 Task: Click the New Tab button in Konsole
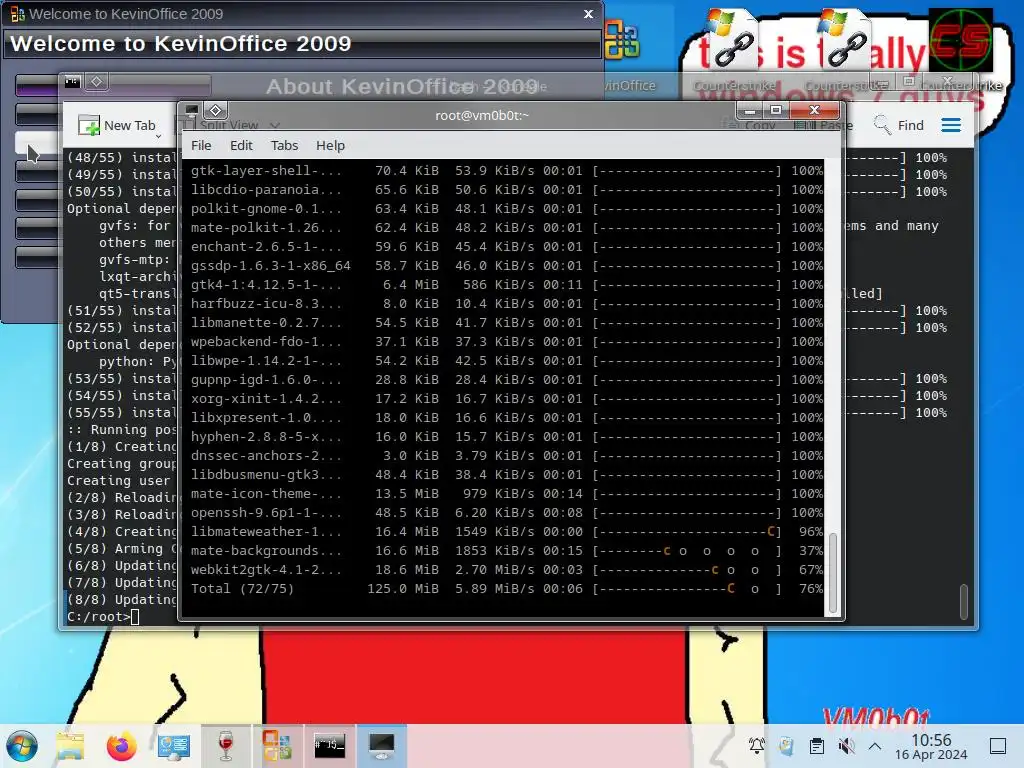click(118, 125)
